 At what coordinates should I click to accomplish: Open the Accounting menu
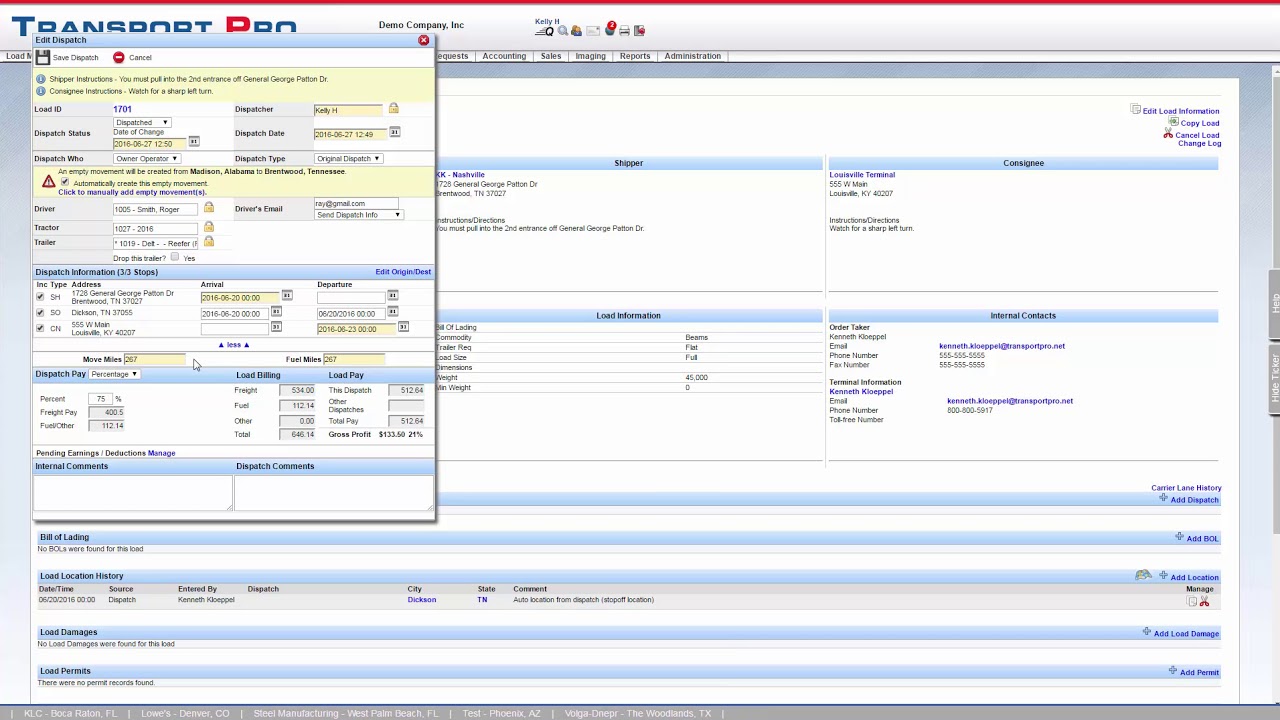pos(504,56)
